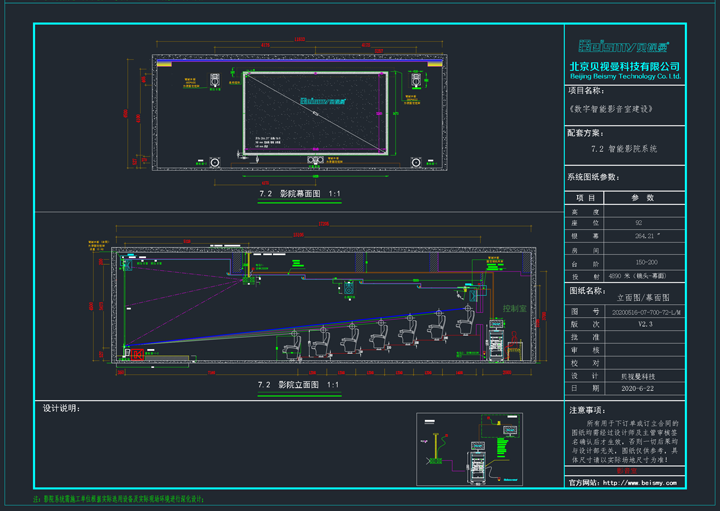The width and height of the screenshot is (720, 511).
Task: Click the title 7.2 影院立面图 1:1
Action: [298, 385]
